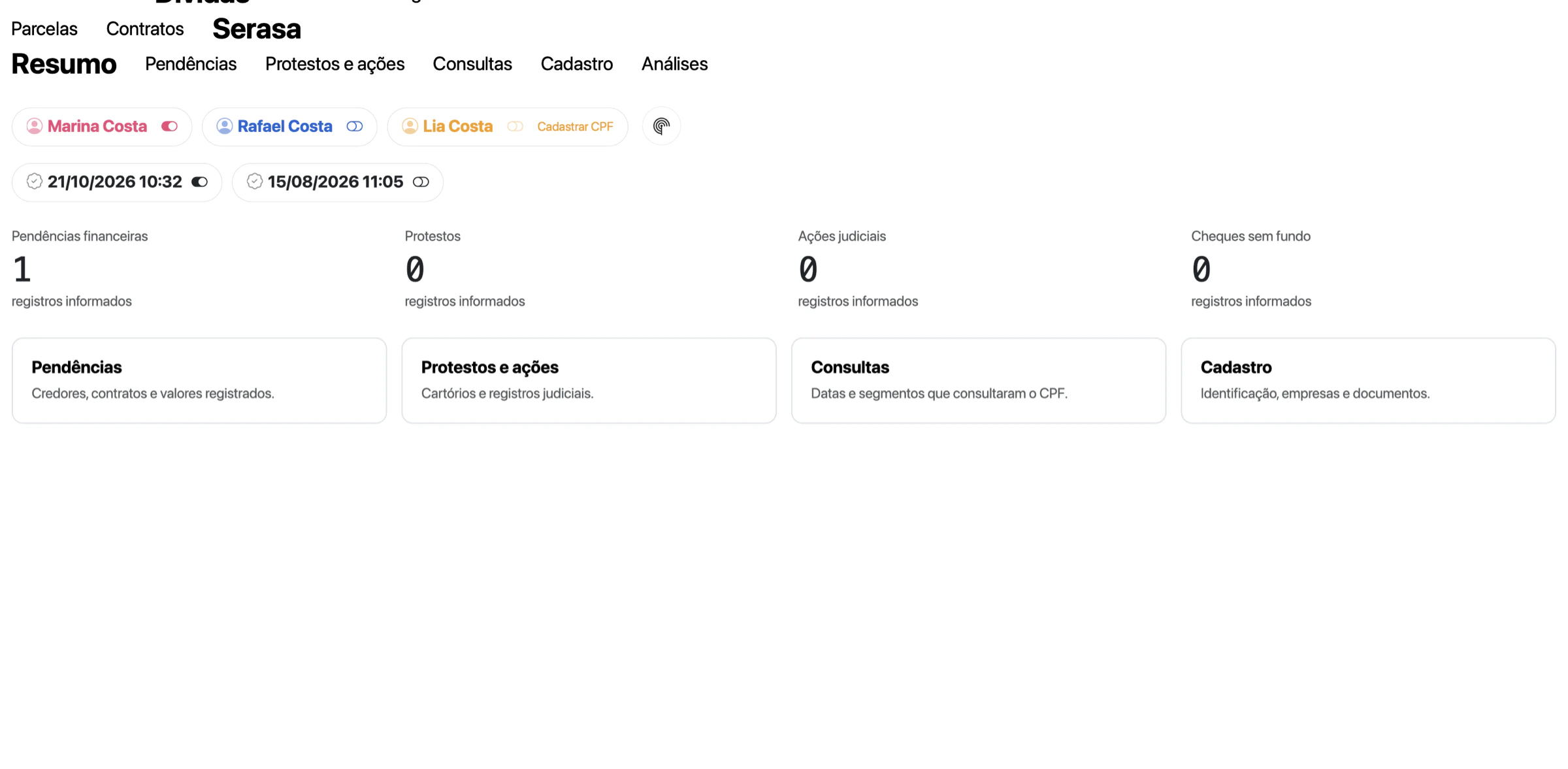Click 'Identificação, empresas e documentos.' text

coord(1315,393)
